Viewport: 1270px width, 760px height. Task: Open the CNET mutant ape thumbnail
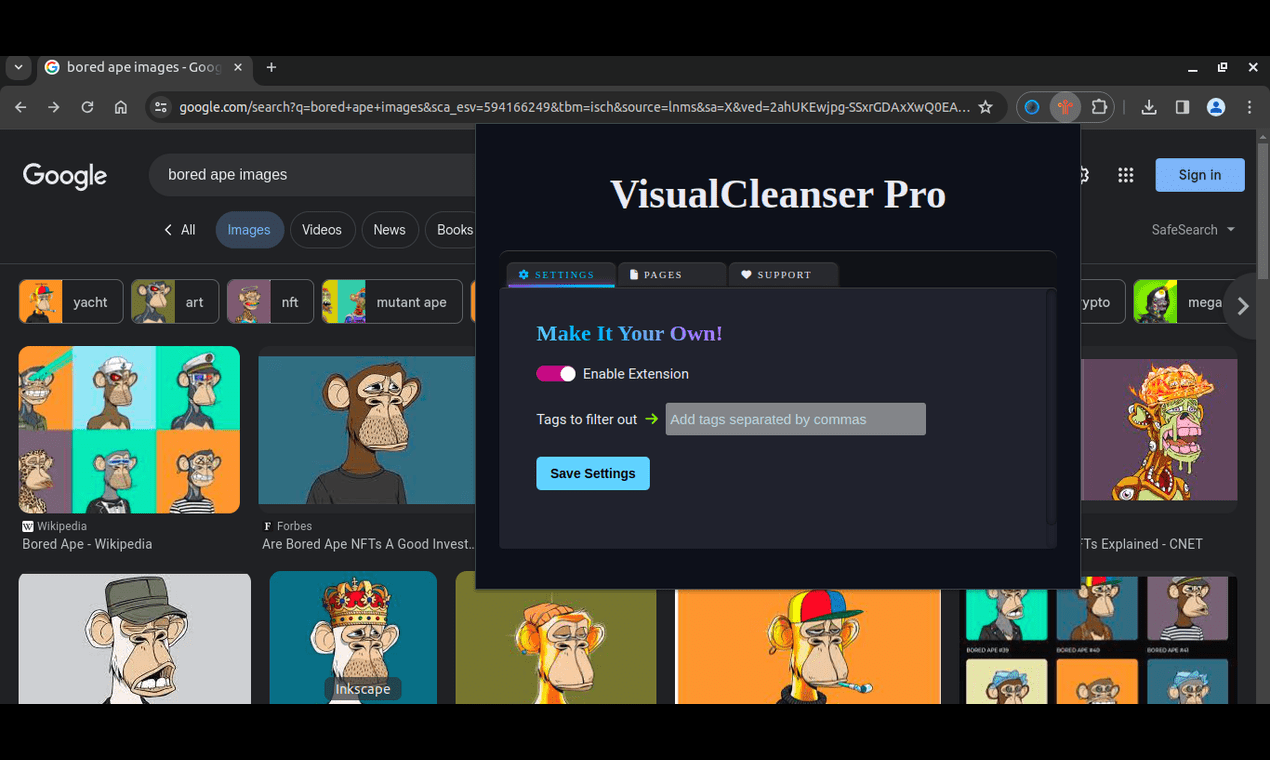point(1159,430)
